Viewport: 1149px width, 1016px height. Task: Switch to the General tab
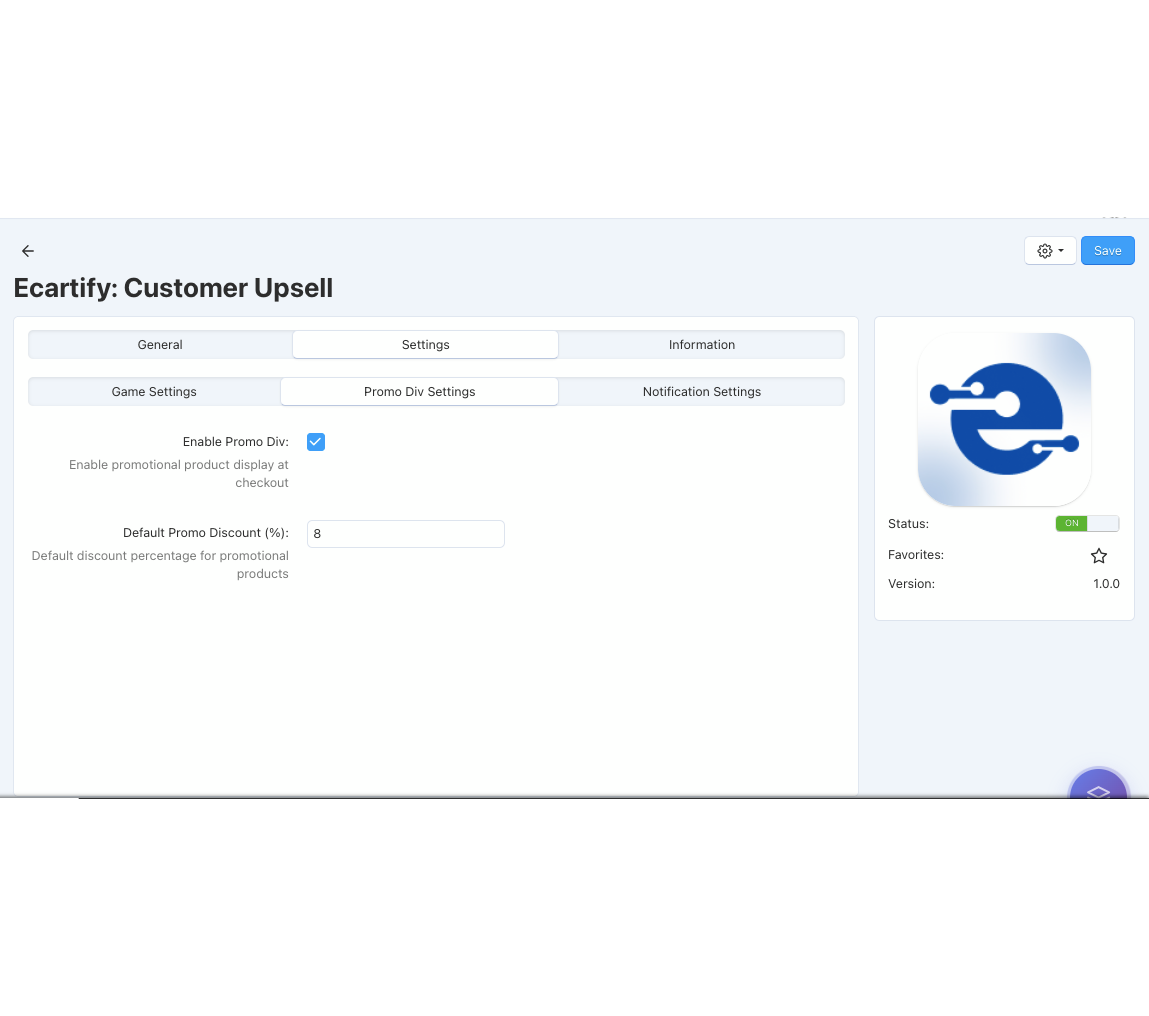tap(160, 345)
